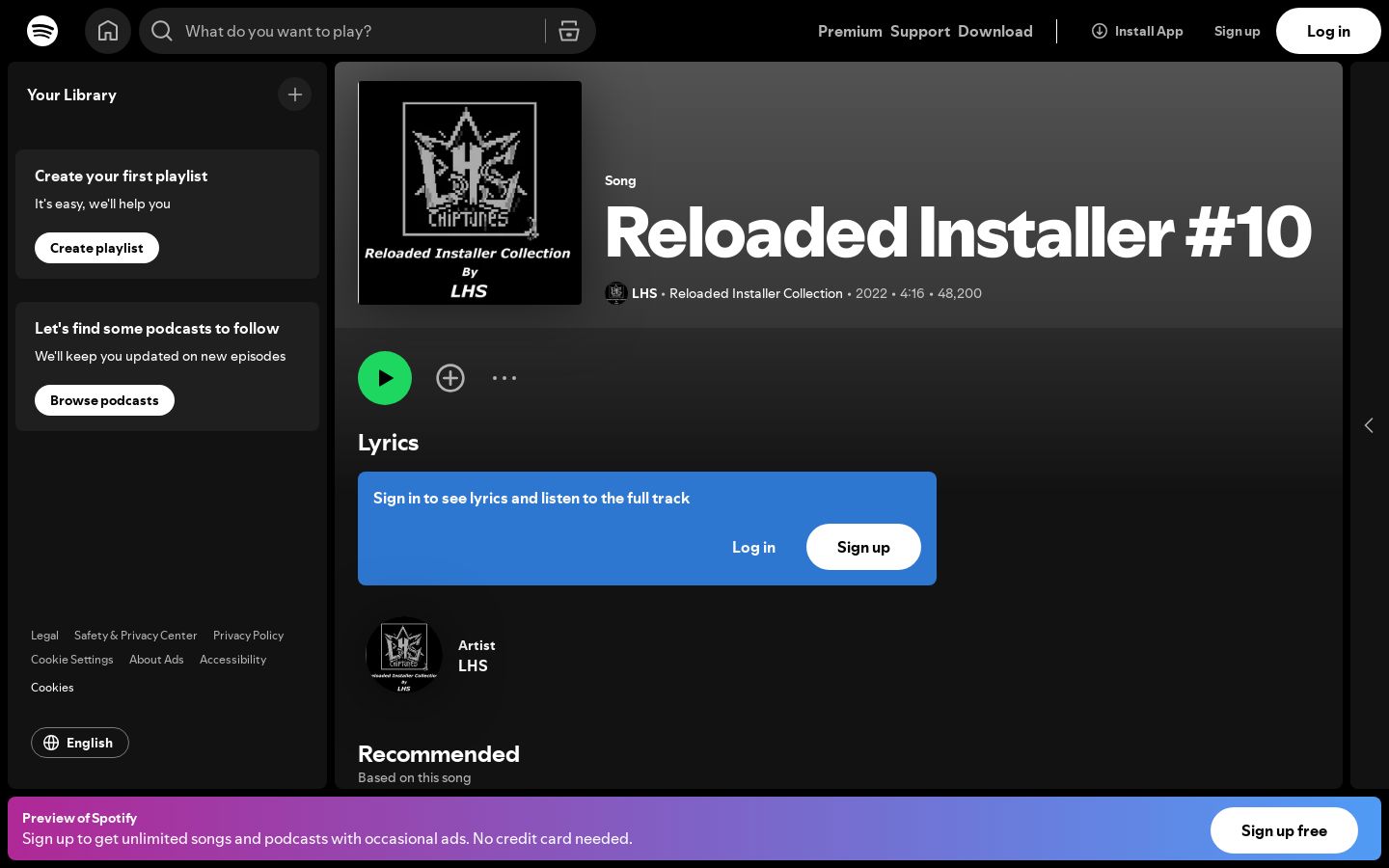Click the '2022' release year text

tap(871, 293)
